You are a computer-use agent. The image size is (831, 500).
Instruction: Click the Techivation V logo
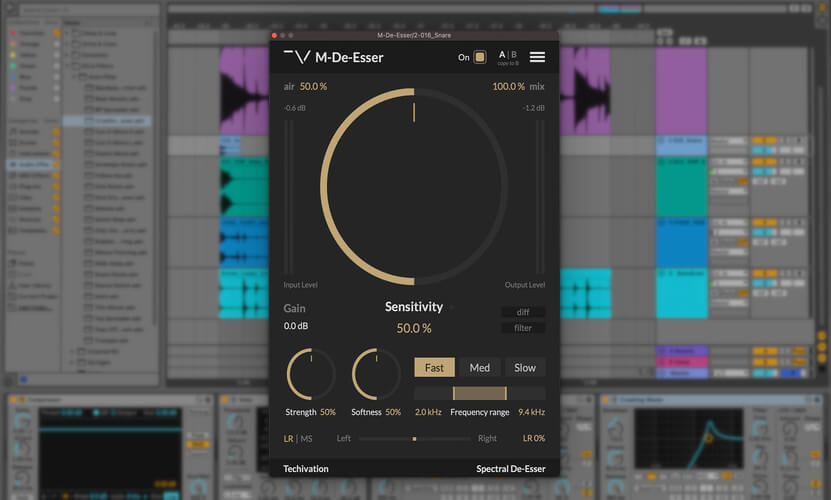[297, 57]
